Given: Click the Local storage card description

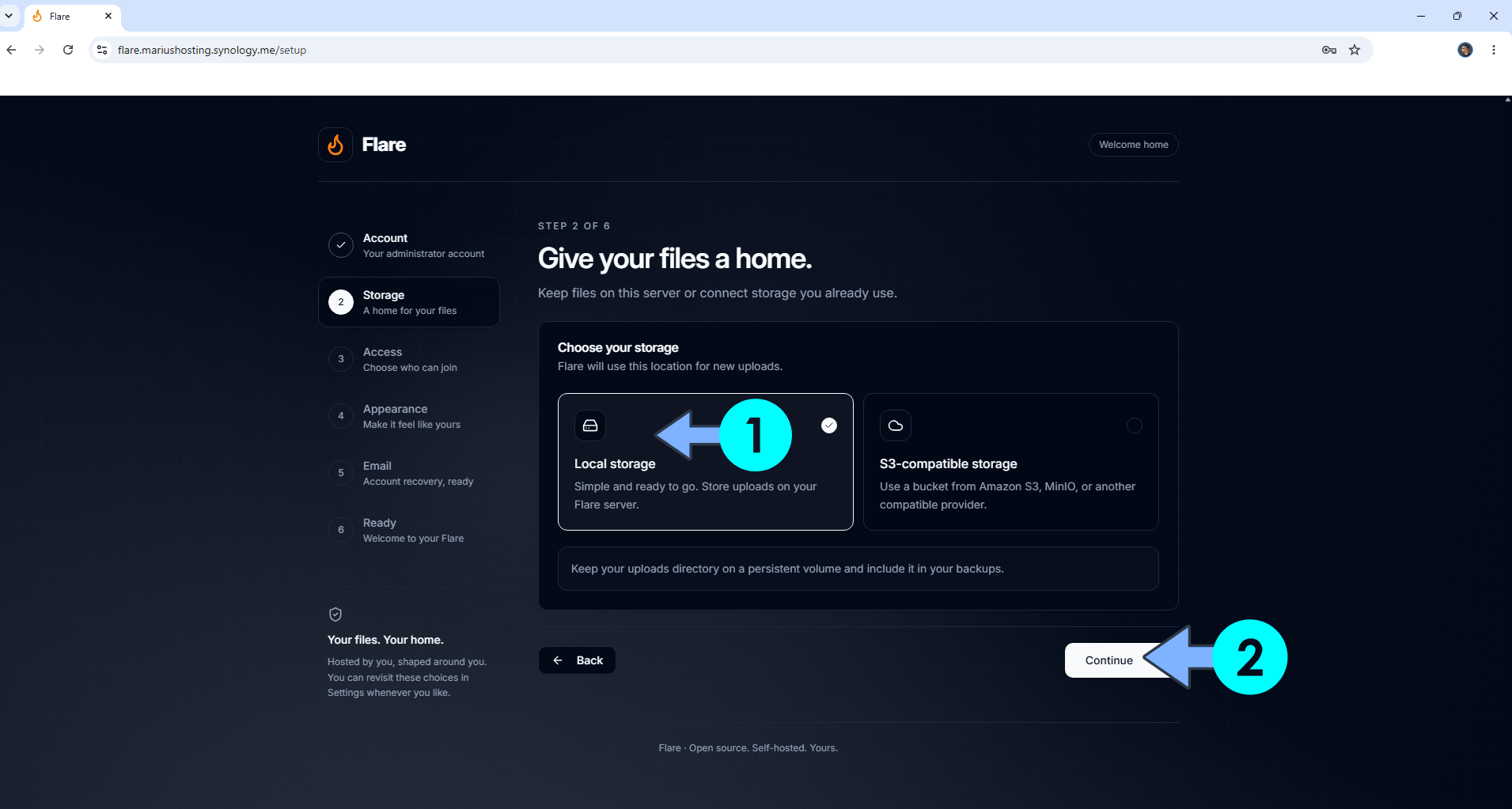Looking at the screenshot, I should pos(695,495).
